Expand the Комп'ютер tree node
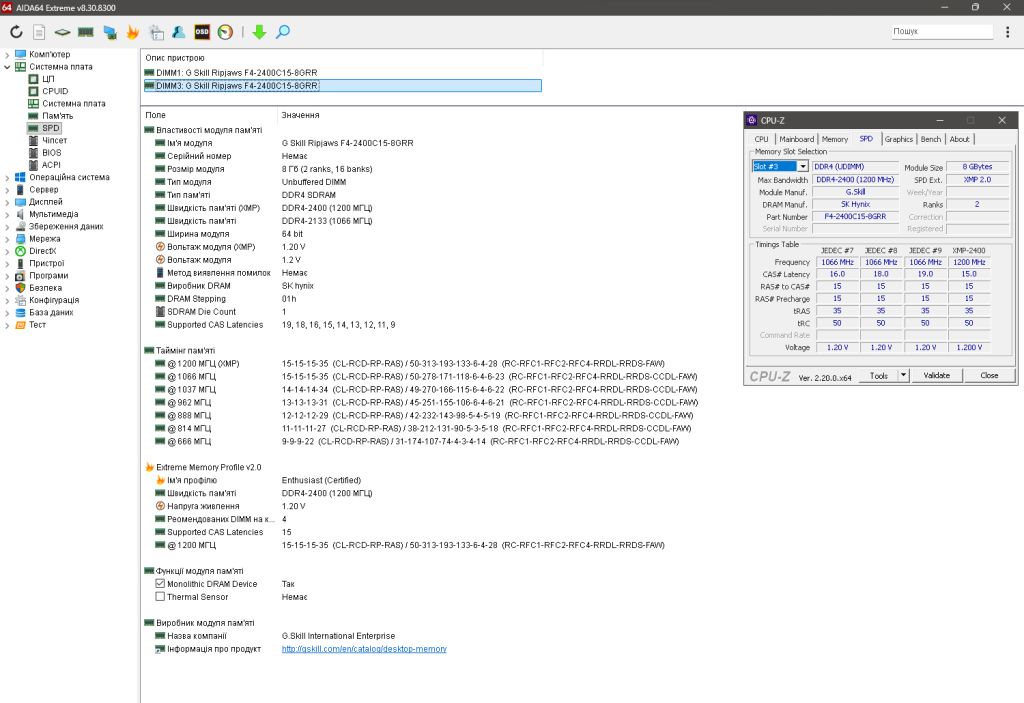The height and width of the screenshot is (703, 1024). pos(7,55)
